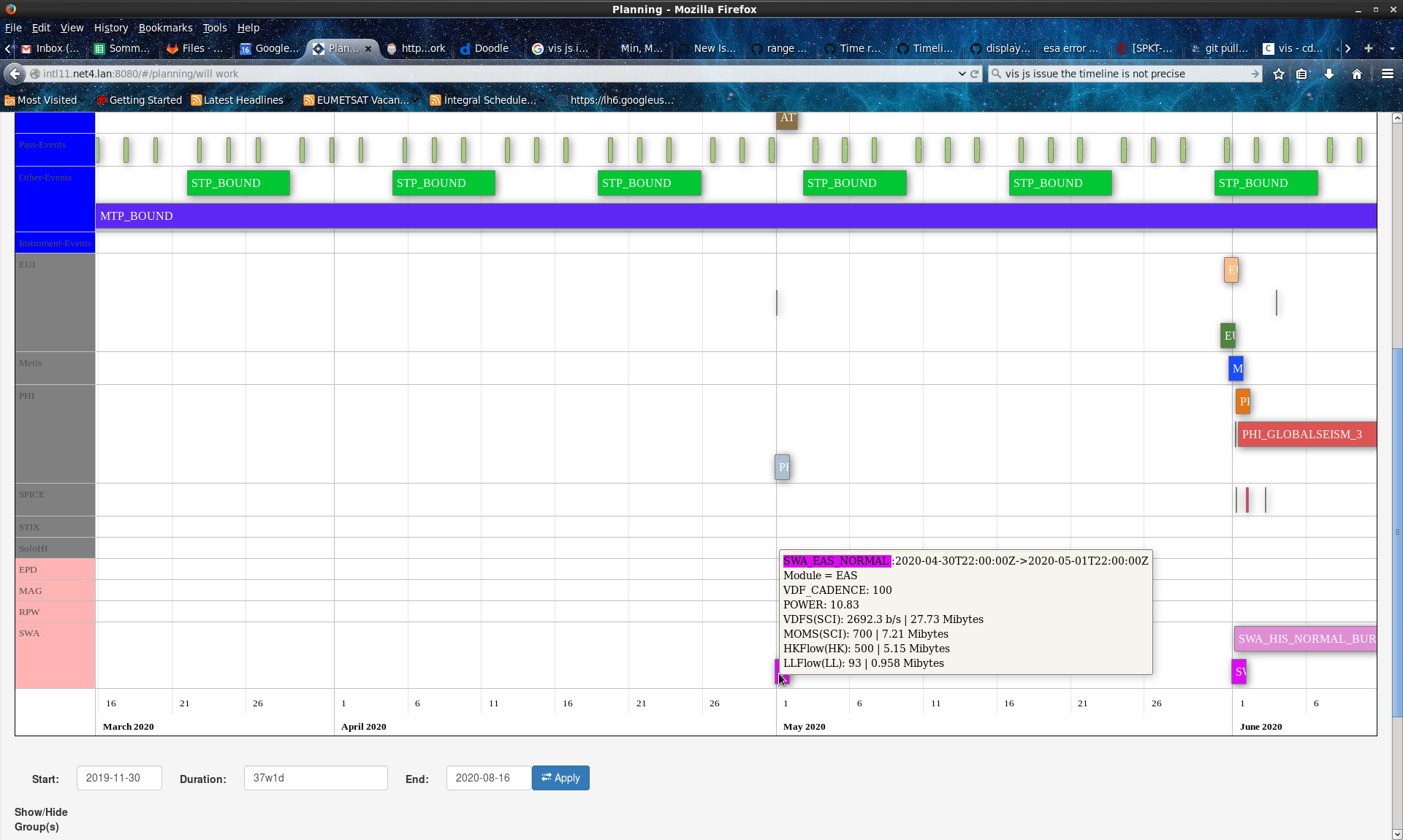
Task: Select the PHI_GLOBALSEISM_3 timeline item
Action: pyautogui.click(x=1307, y=435)
